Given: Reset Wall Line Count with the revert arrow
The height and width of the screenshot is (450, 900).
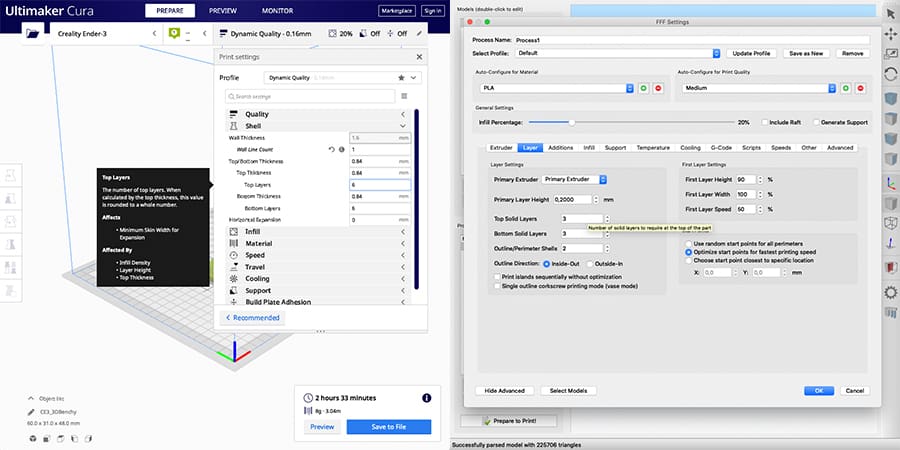Looking at the screenshot, I should [331, 150].
